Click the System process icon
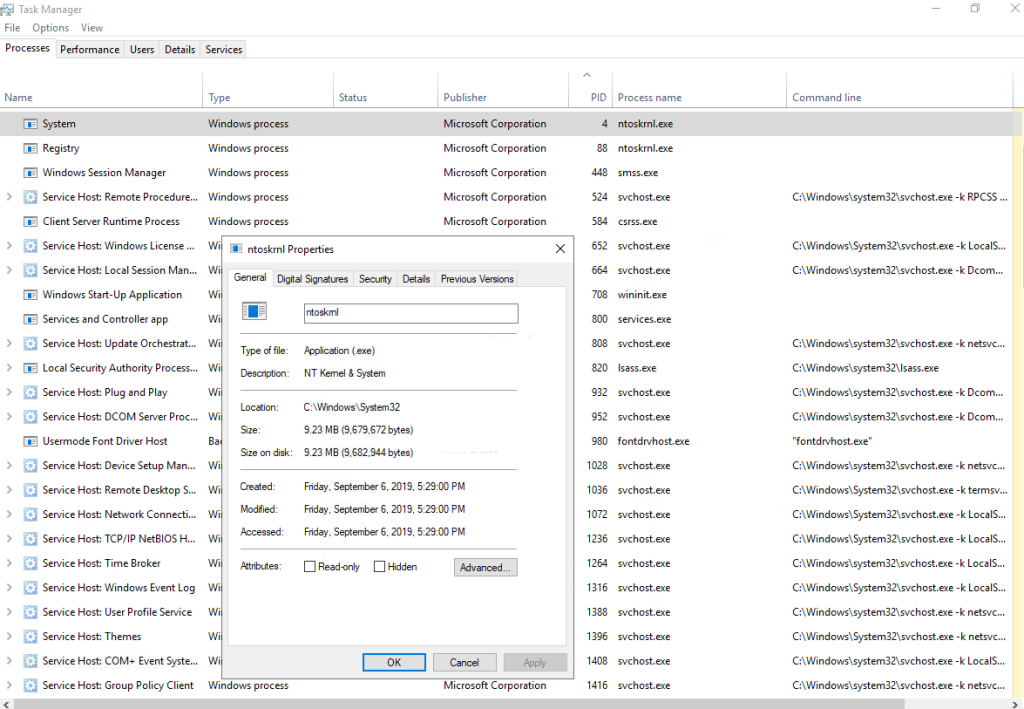The width and height of the screenshot is (1024, 709). click(x=31, y=124)
